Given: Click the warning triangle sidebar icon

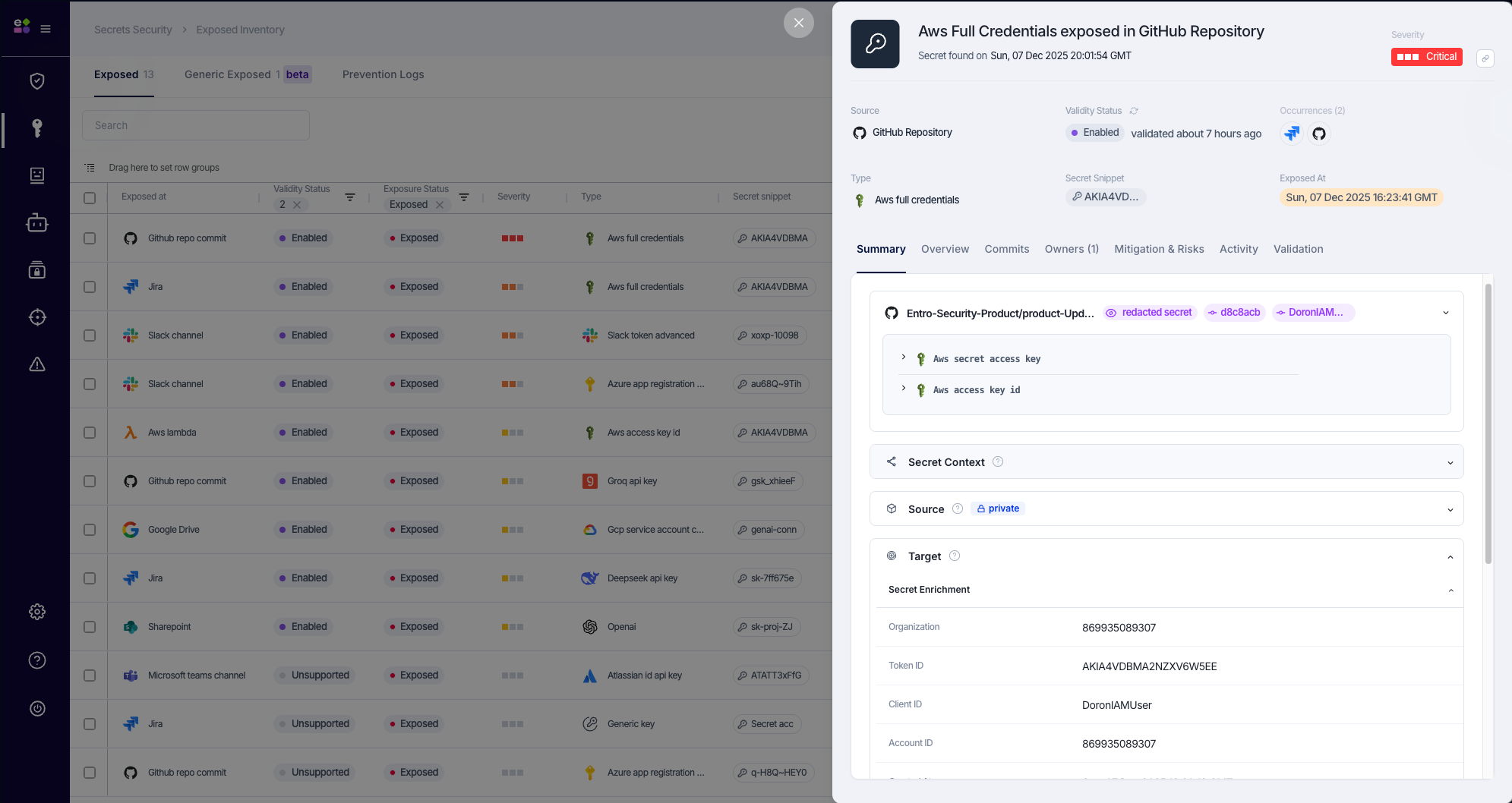Looking at the screenshot, I should click(36, 364).
